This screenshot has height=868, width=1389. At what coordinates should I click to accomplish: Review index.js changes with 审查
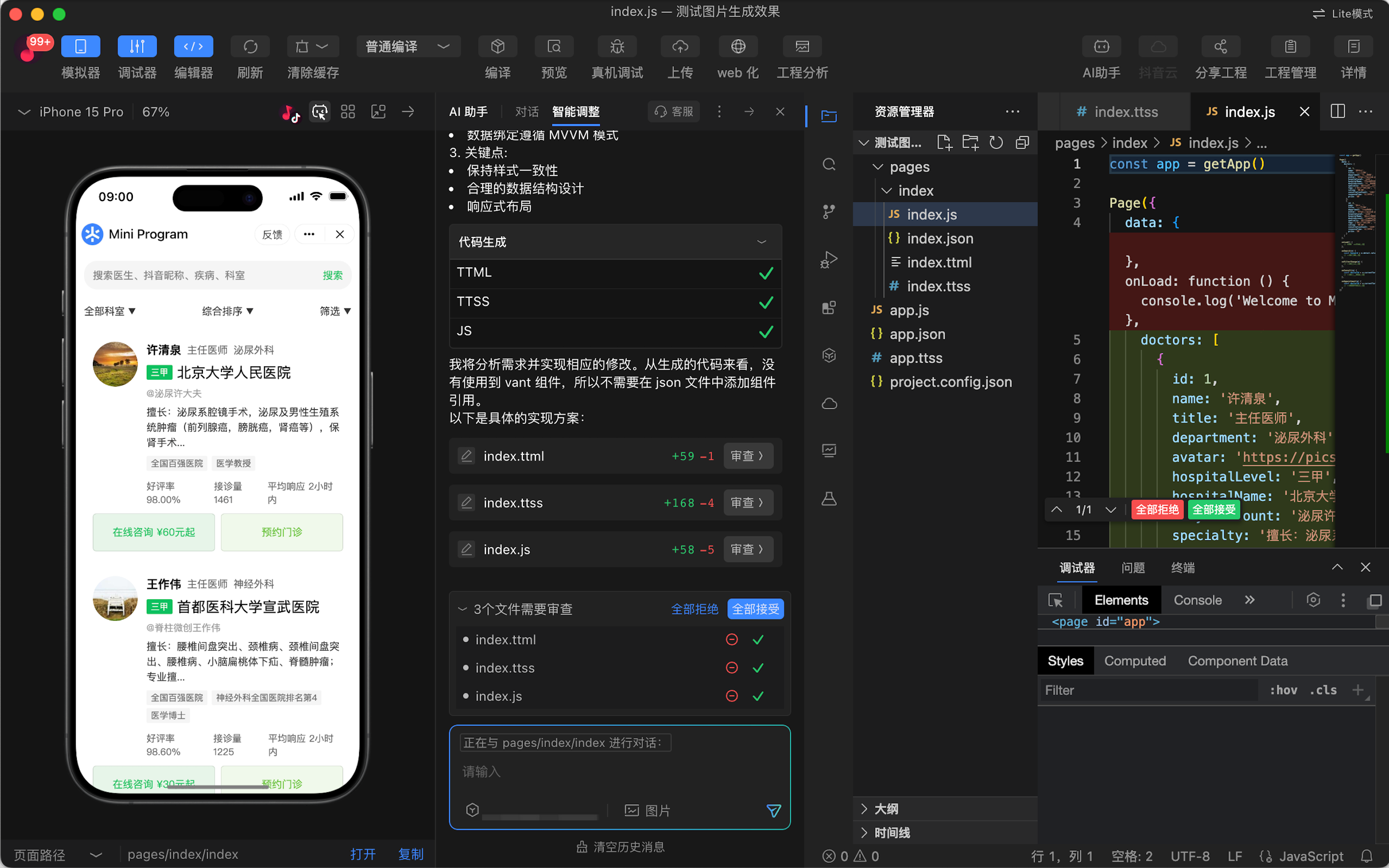[x=748, y=549]
